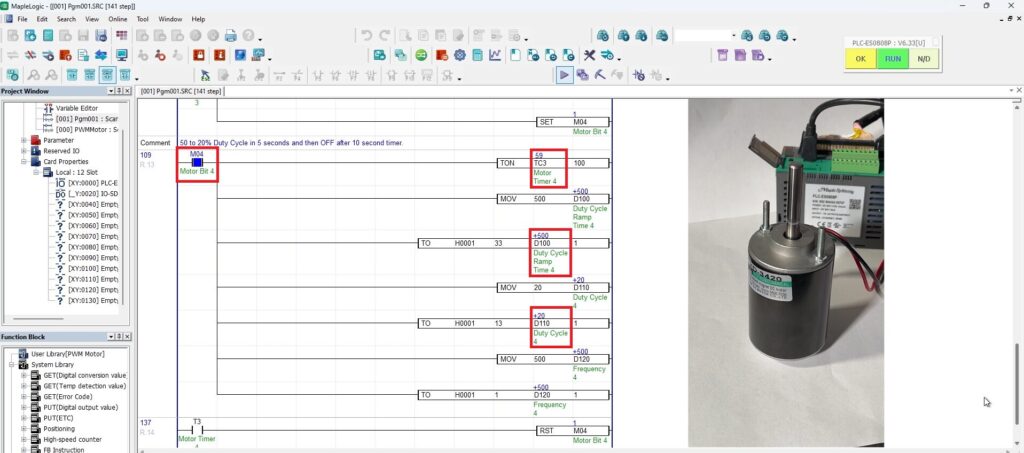Click the teal calculator icon

(477, 55)
